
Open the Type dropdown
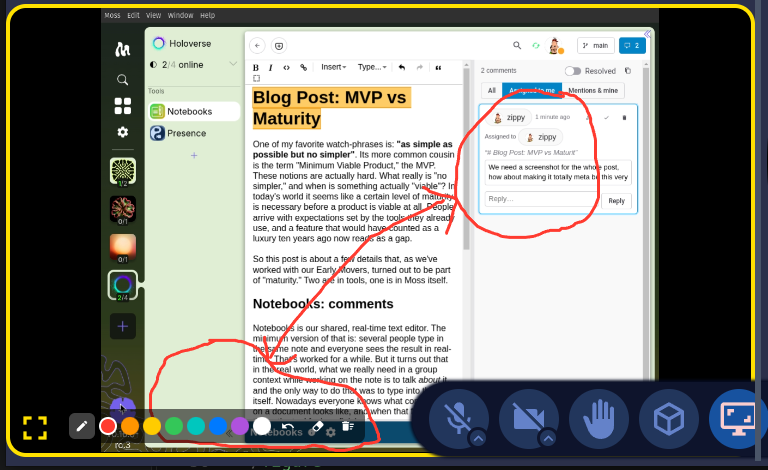click(372, 67)
